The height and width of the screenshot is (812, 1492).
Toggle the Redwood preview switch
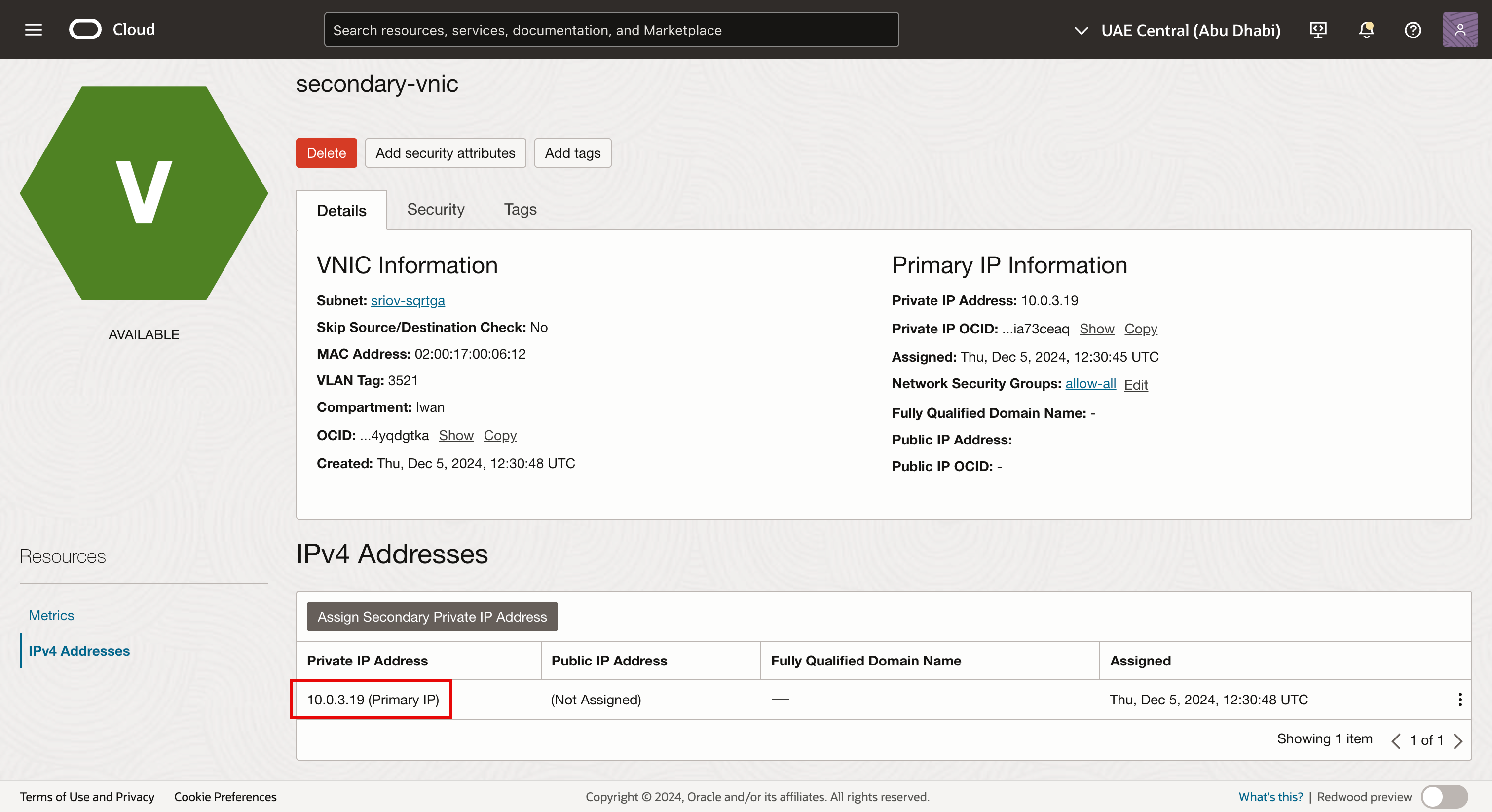[1444, 796]
